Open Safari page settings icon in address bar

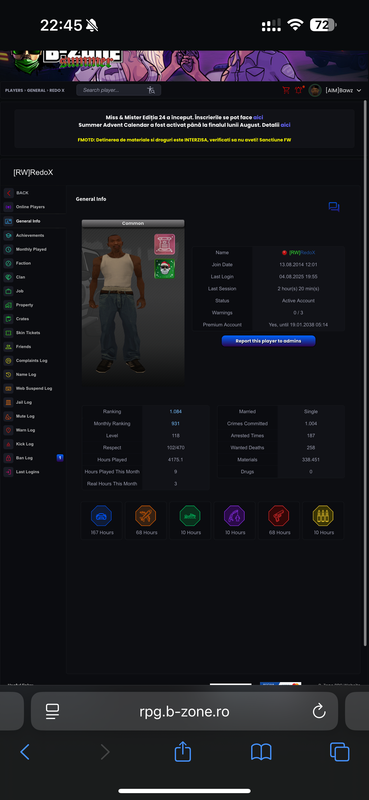52,711
